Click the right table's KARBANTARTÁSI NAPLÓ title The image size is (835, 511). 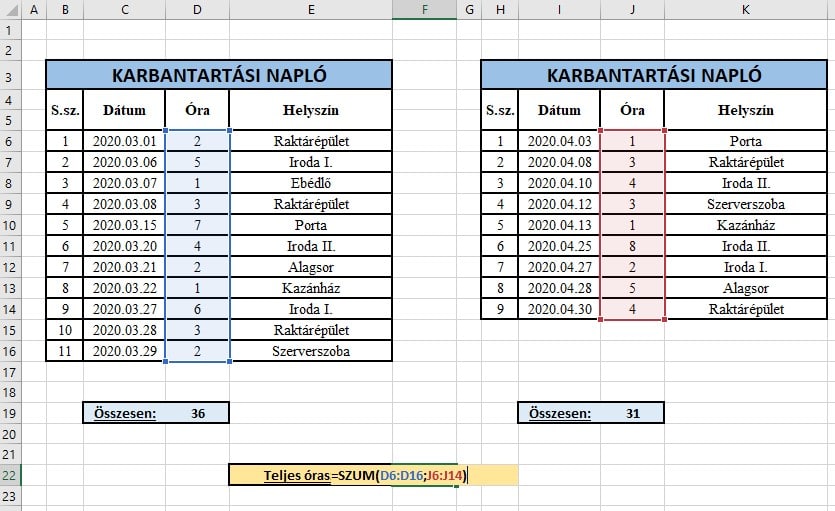click(654, 75)
